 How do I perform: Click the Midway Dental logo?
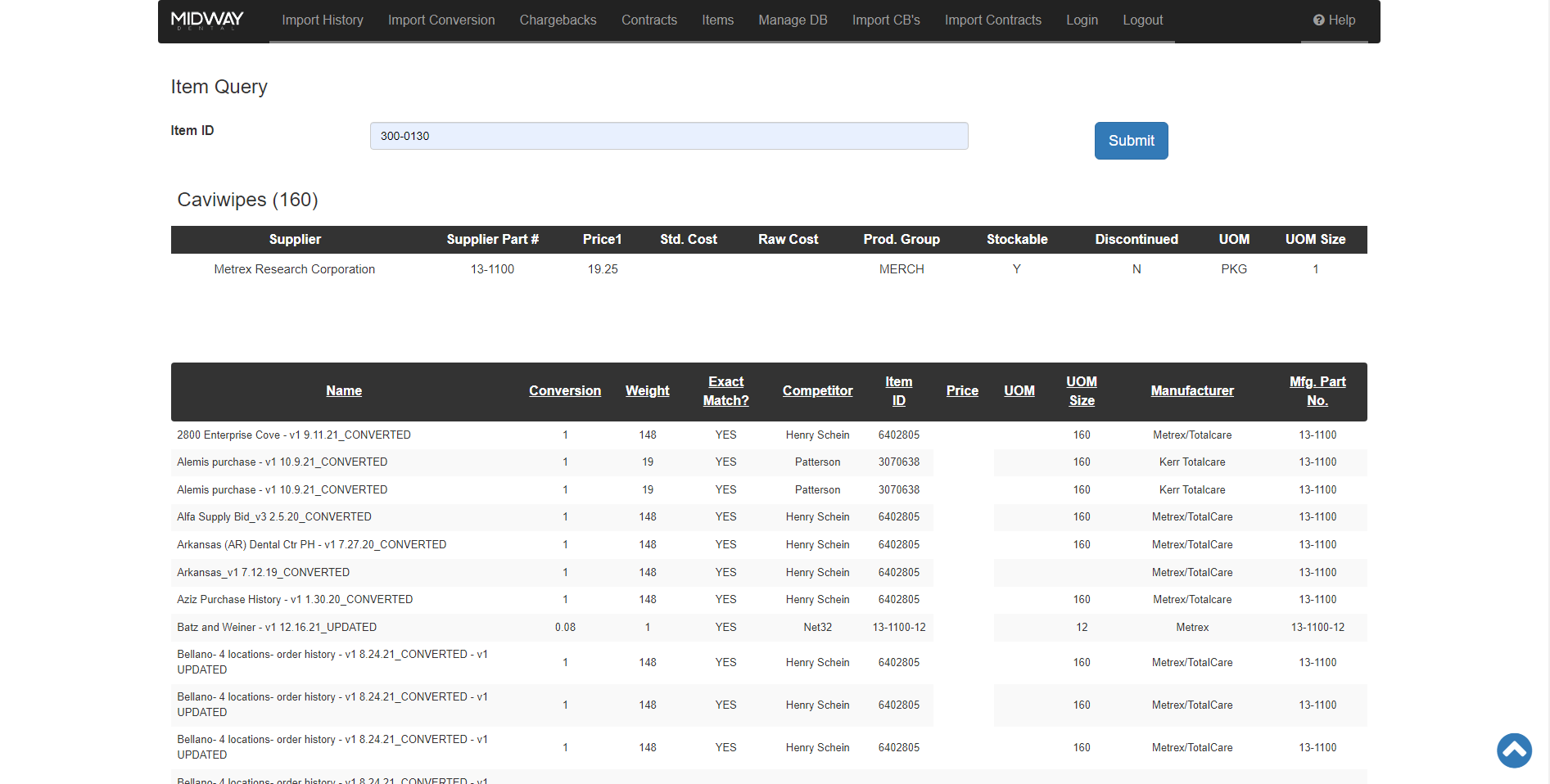tap(207, 20)
